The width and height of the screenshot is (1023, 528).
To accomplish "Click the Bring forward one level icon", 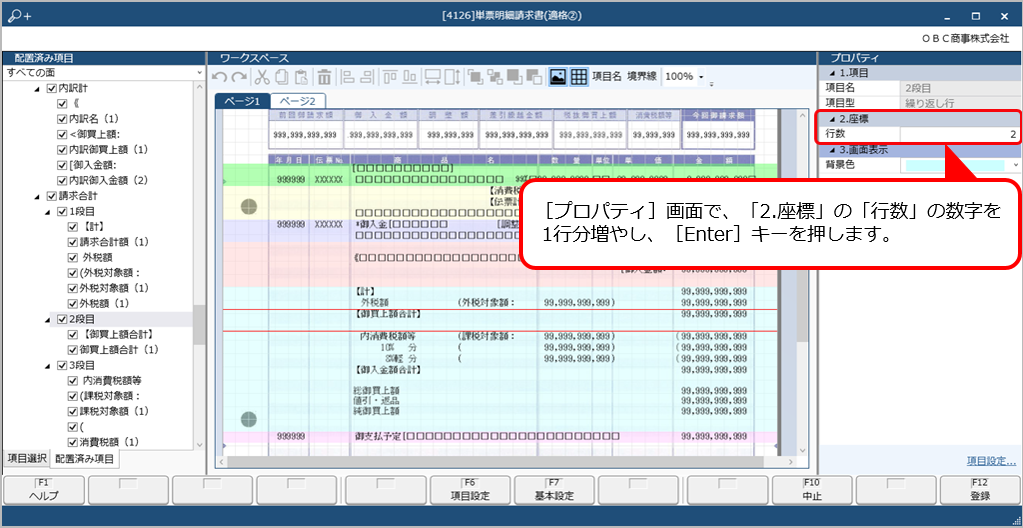I will pos(514,77).
